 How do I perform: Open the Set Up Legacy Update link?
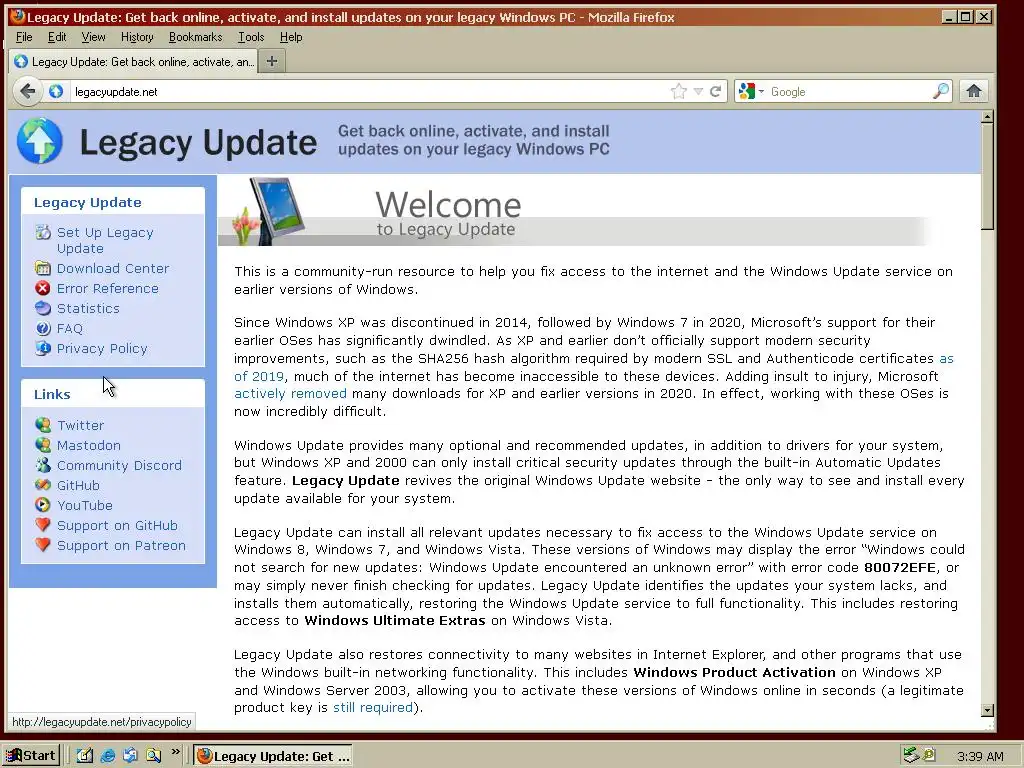105,240
